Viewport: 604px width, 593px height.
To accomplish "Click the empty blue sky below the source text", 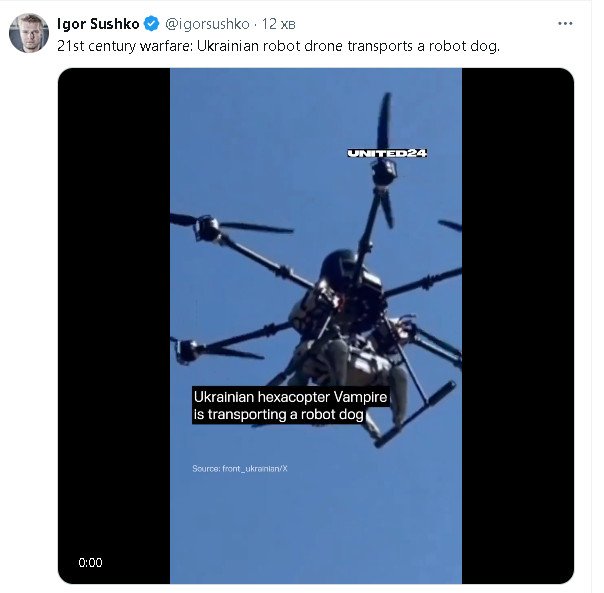I will pos(316,532).
